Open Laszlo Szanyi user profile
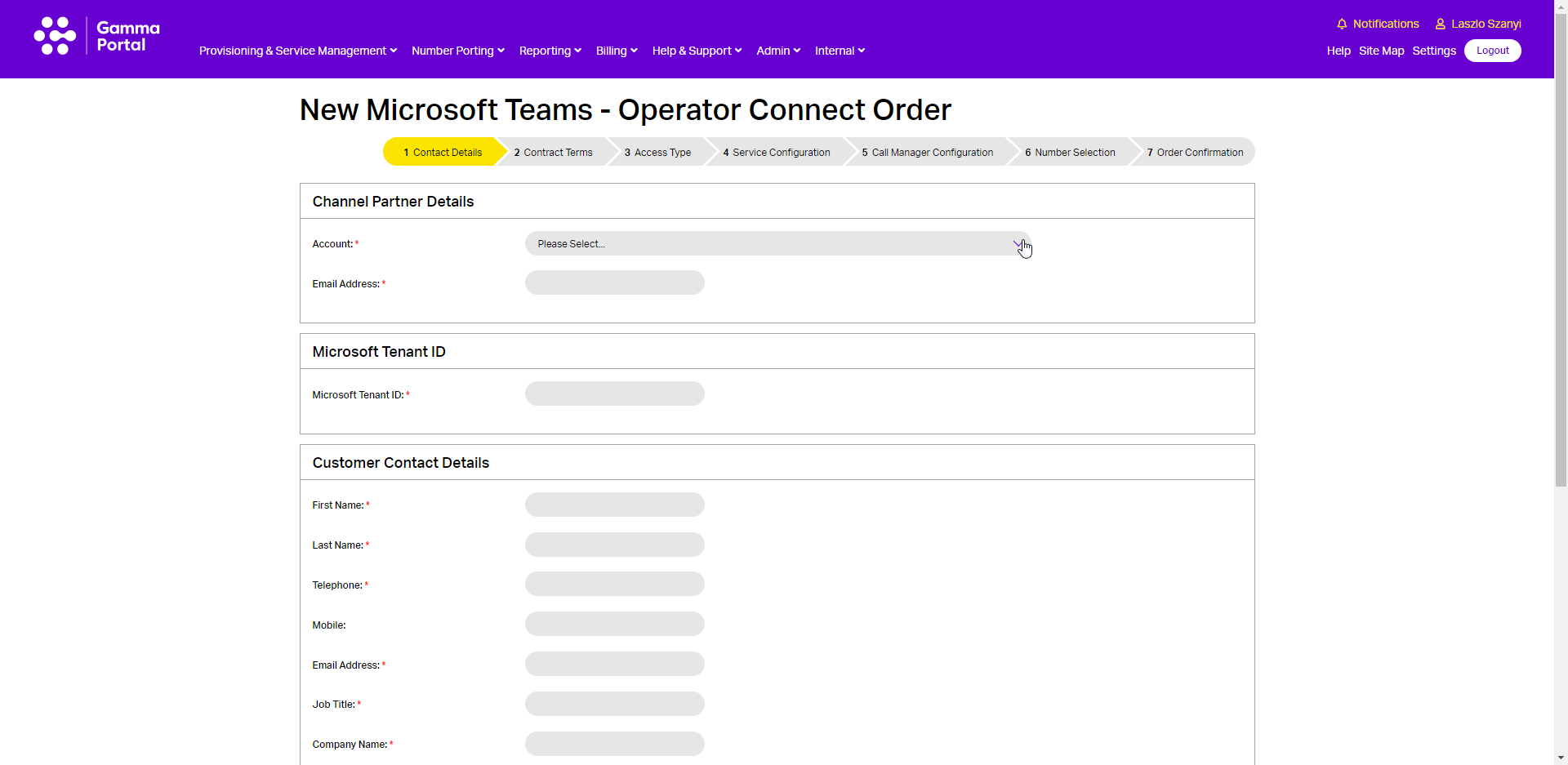 coord(1478,24)
